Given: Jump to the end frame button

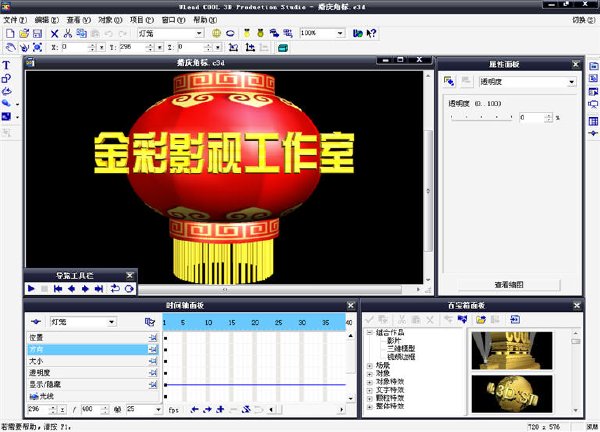Looking at the screenshot, I should (99, 288).
